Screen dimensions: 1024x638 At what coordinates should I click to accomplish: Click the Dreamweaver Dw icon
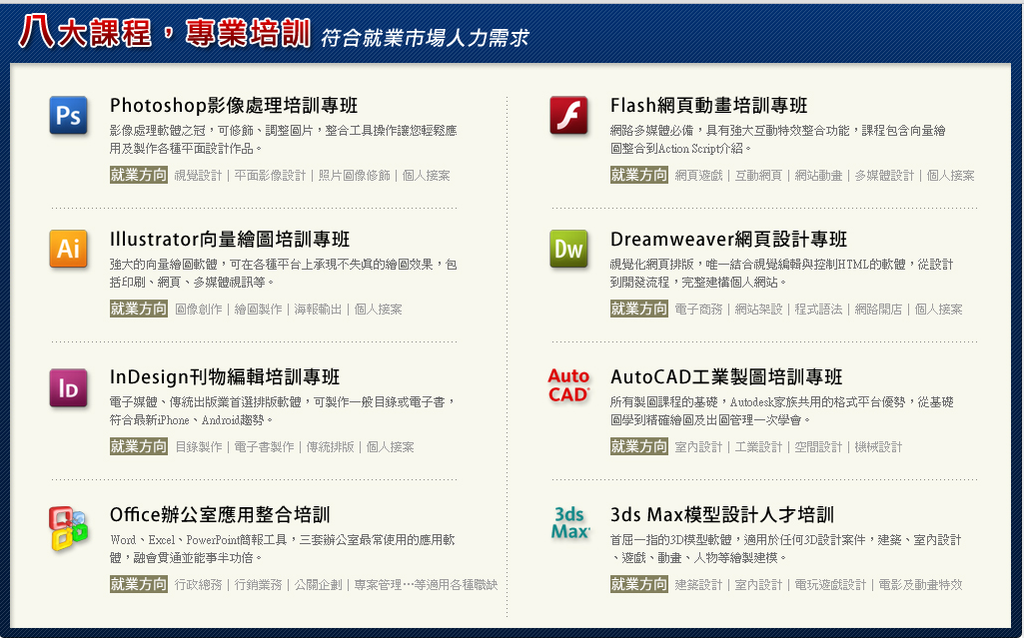tap(568, 249)
